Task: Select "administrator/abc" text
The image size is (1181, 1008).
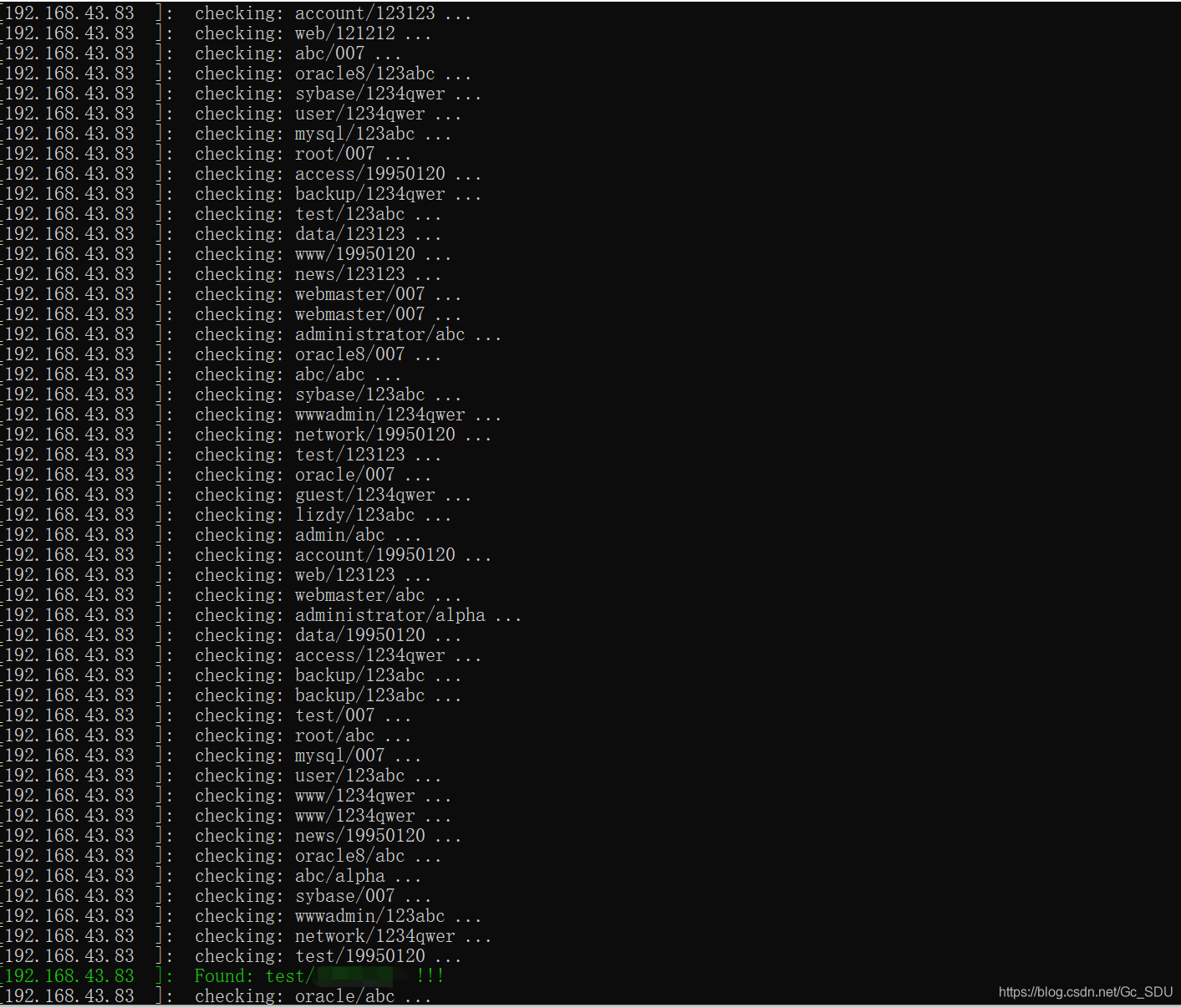Action: click(379, 333)
